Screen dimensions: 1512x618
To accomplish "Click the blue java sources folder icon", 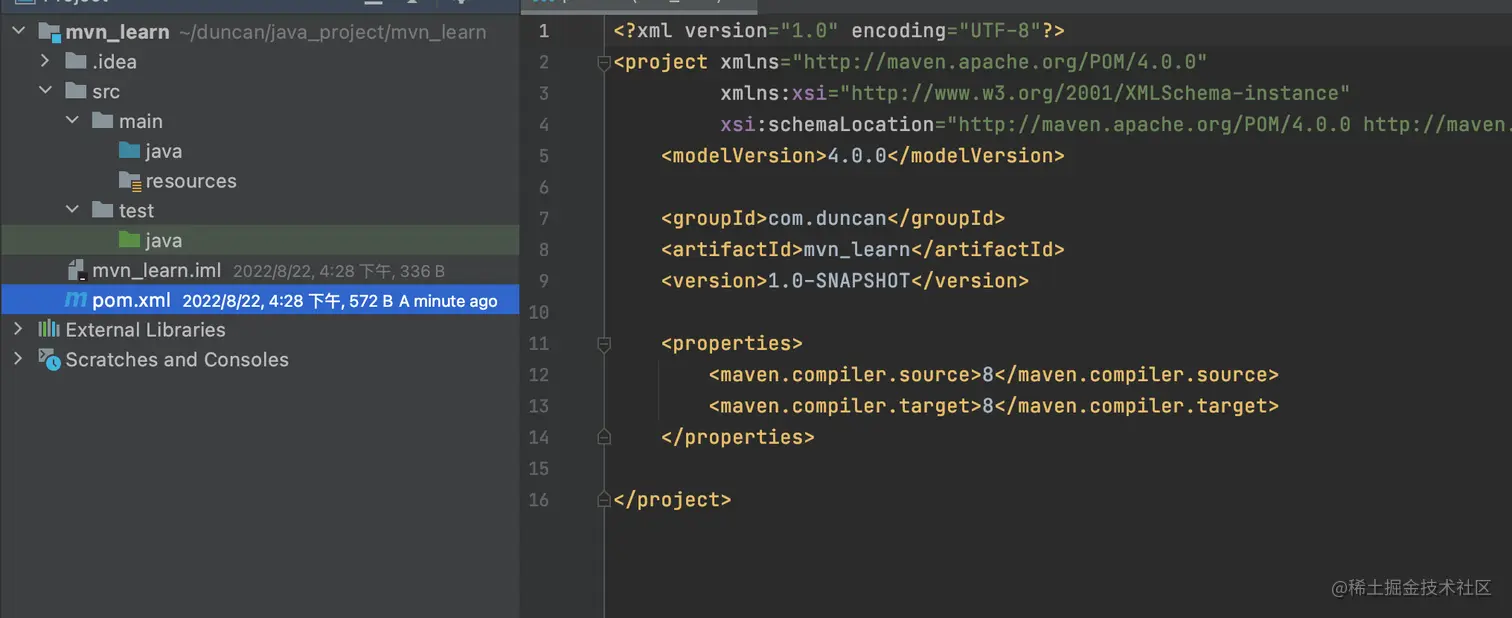I will tap(129, 151).
